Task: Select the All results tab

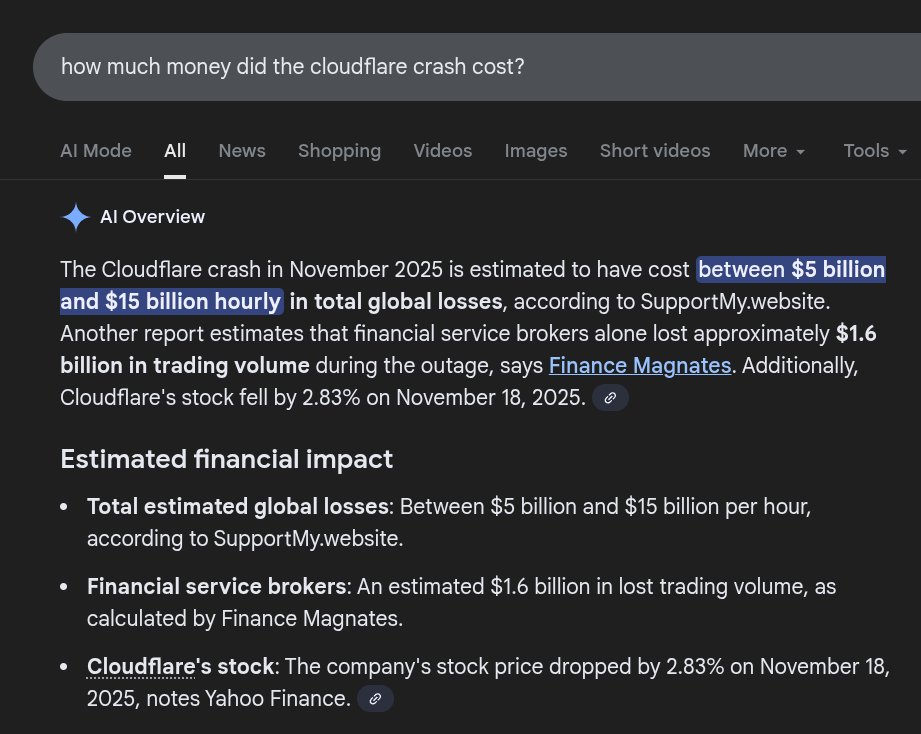Action: click(x=175, y=151)
